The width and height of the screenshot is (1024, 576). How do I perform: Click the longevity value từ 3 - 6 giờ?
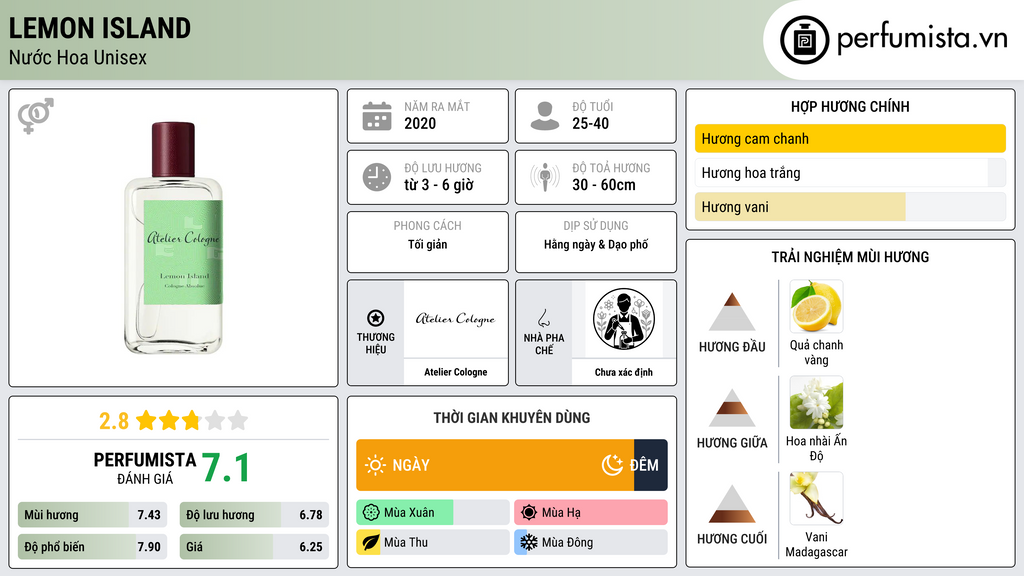439,185
